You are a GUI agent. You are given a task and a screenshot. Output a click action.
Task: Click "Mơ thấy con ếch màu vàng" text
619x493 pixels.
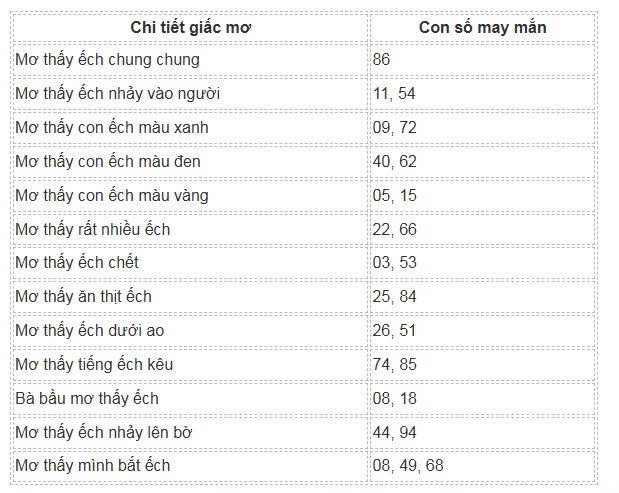[112, 196]
